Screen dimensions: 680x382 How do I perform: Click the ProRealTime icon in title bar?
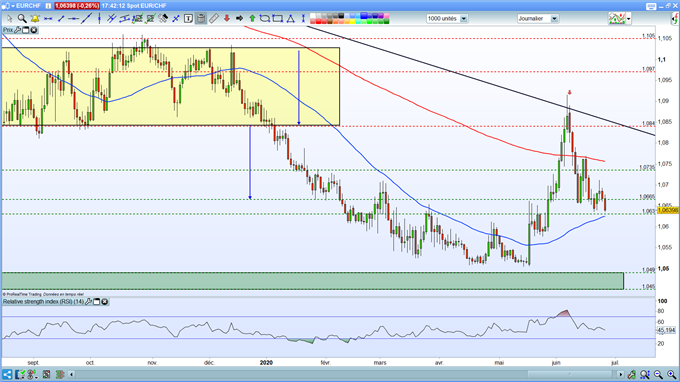point(5,6)
